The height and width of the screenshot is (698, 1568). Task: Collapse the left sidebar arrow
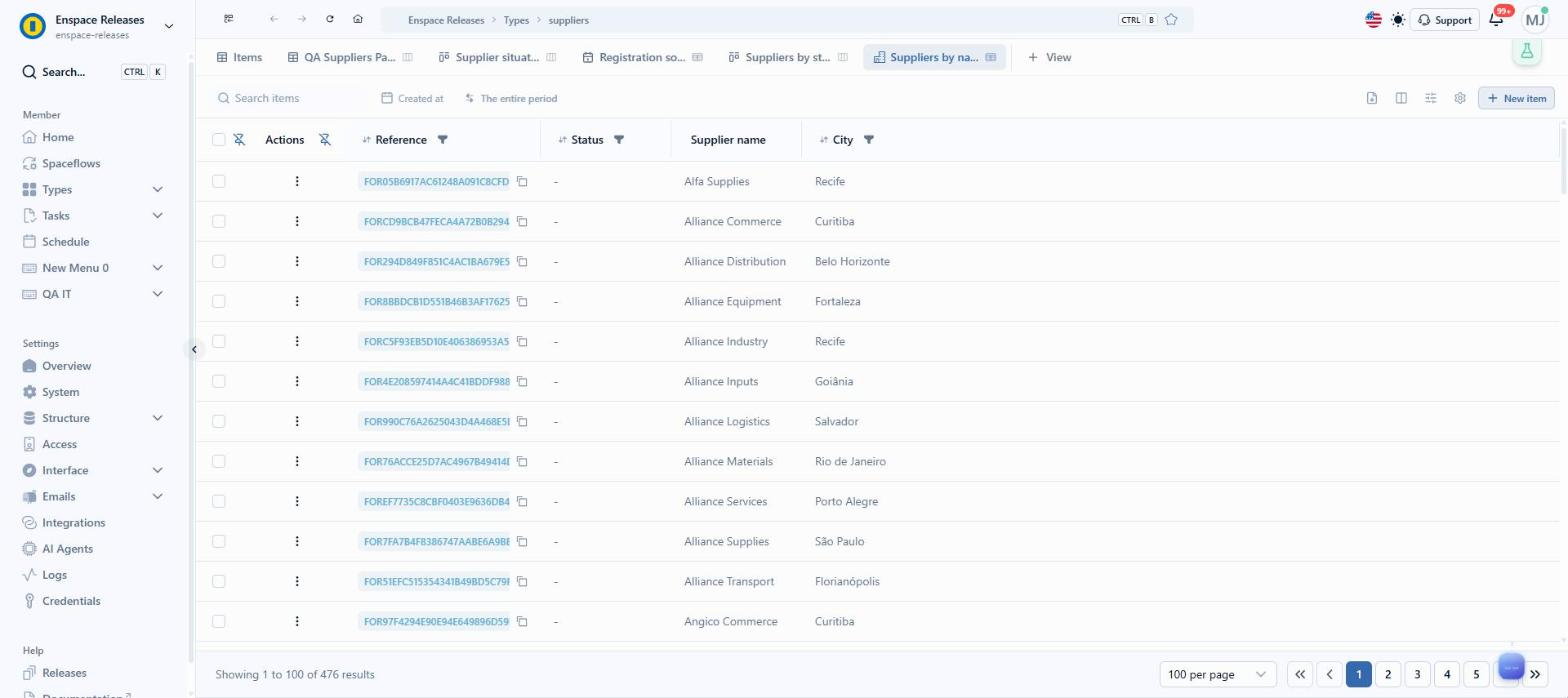(x=194, y=349)
